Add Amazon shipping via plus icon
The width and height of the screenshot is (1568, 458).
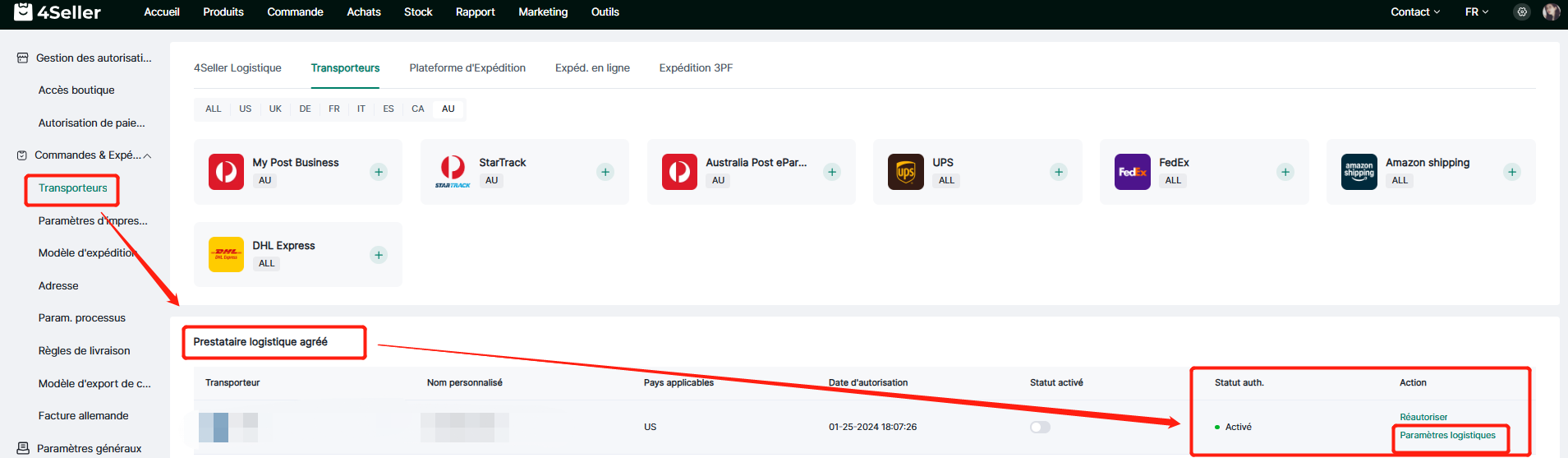pyautogui.click(x=1511, y=172)
